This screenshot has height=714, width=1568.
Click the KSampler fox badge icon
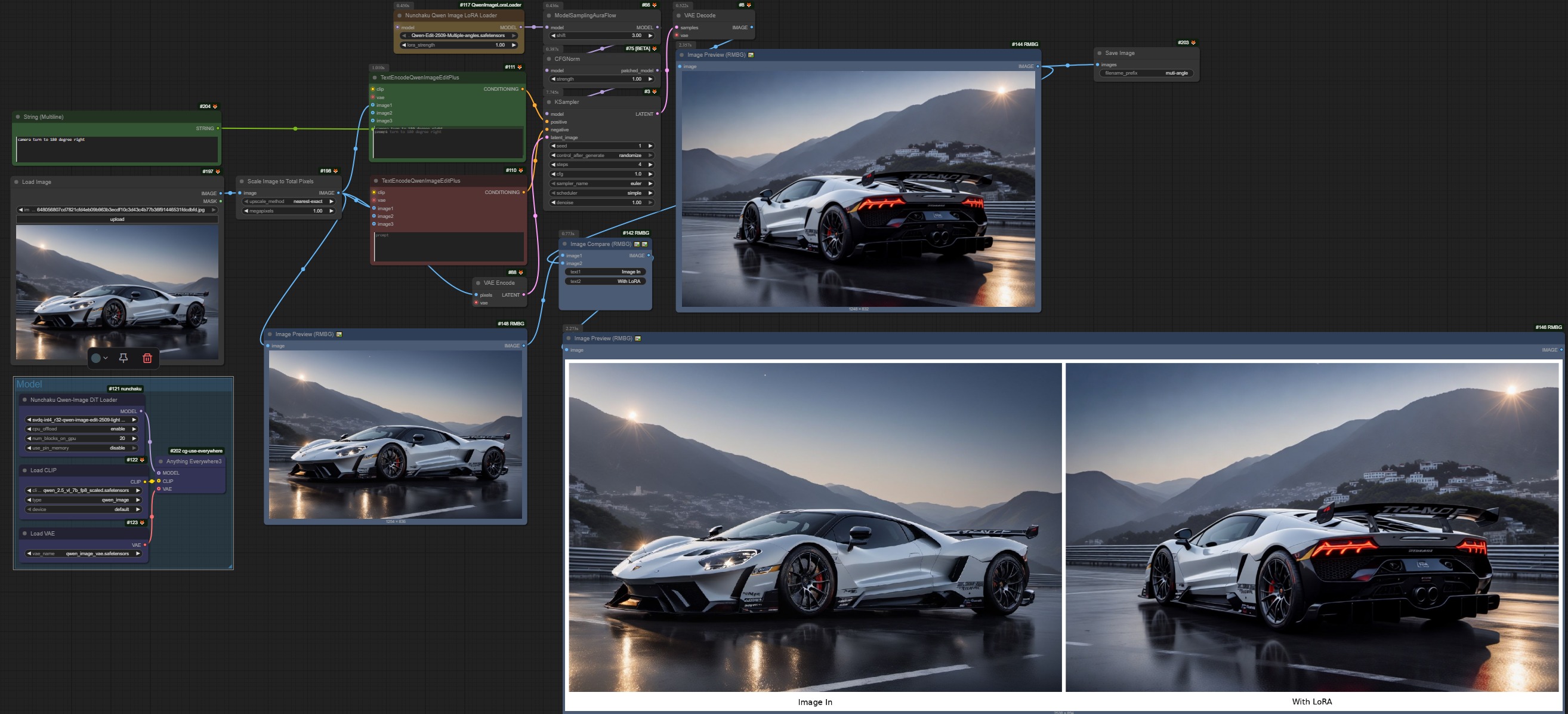(655, 92)
